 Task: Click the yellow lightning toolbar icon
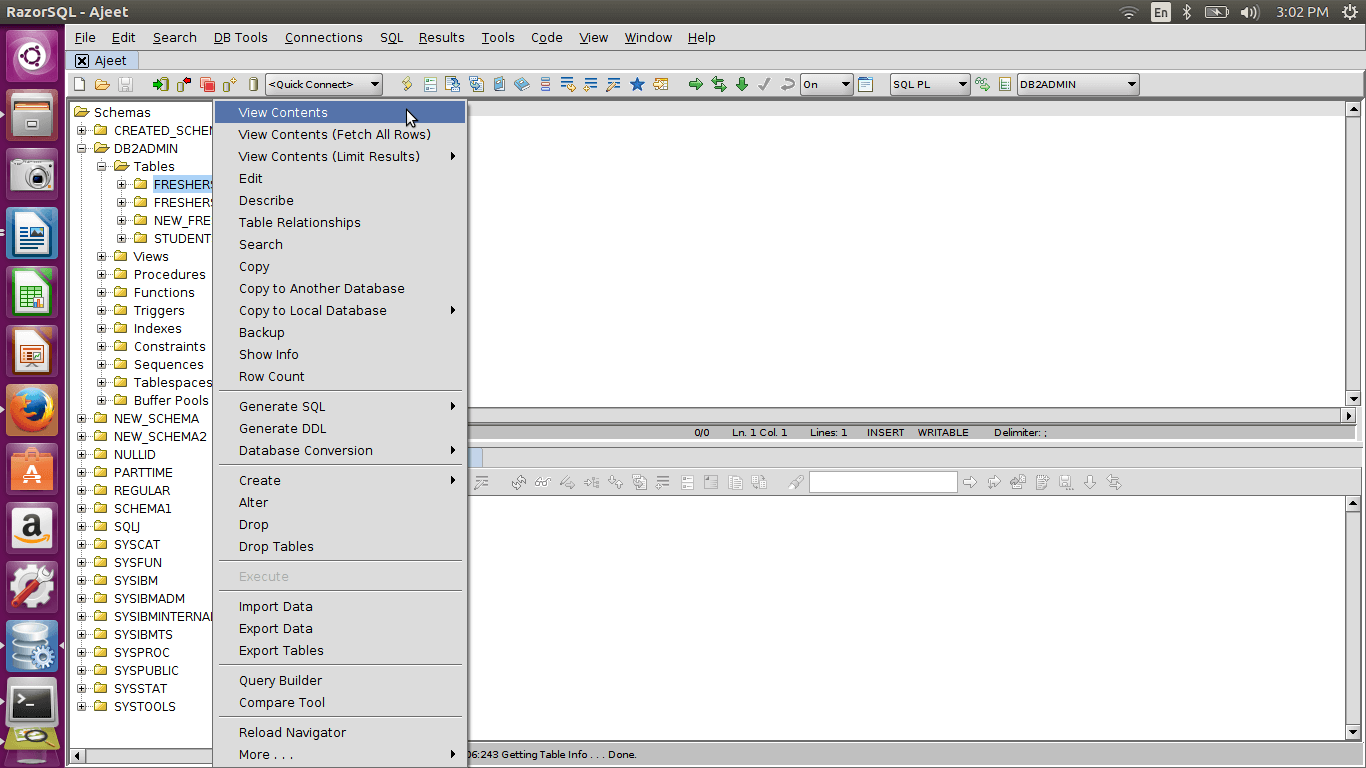point(406,85)
